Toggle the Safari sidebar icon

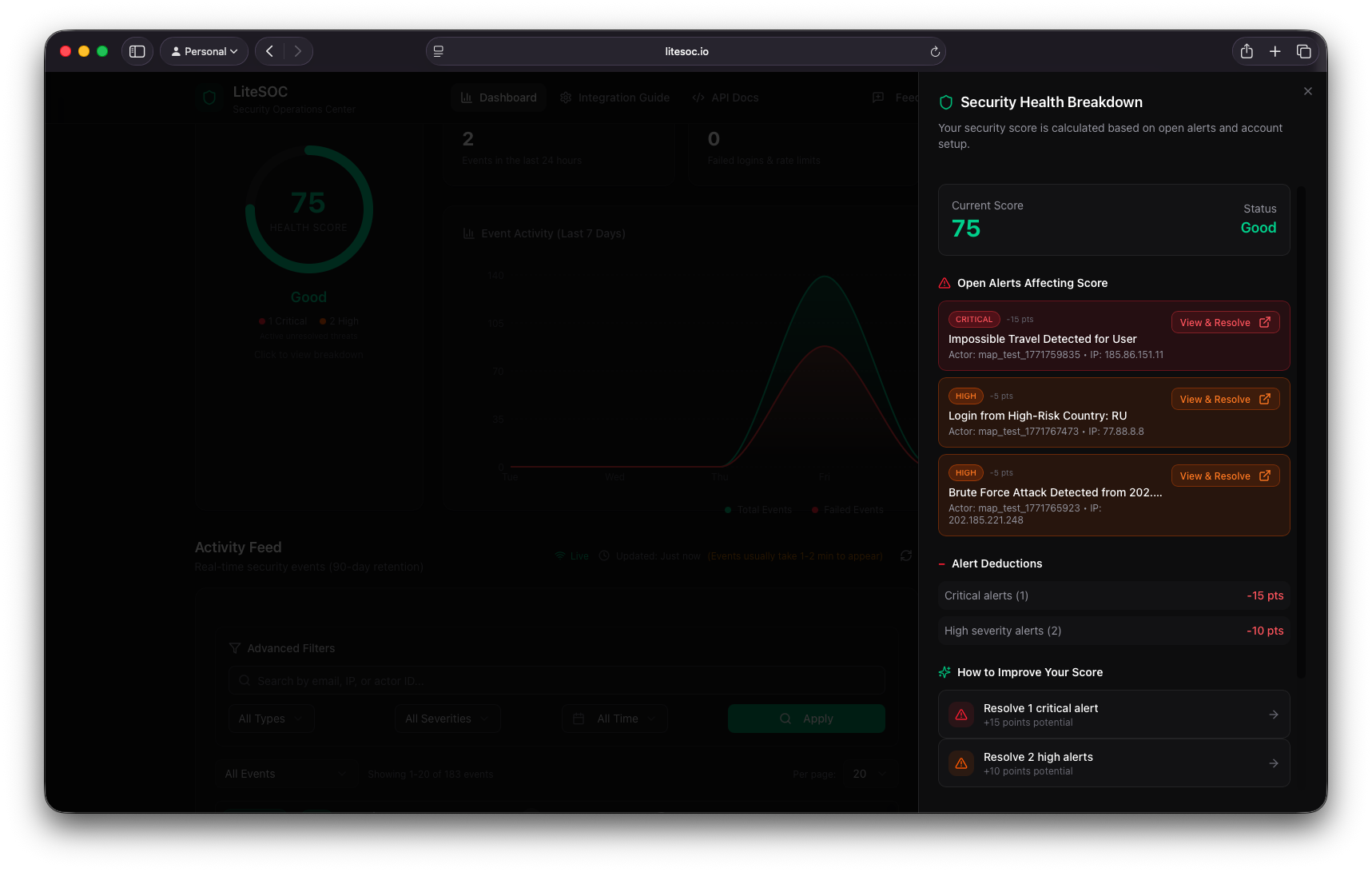(137, 50)
